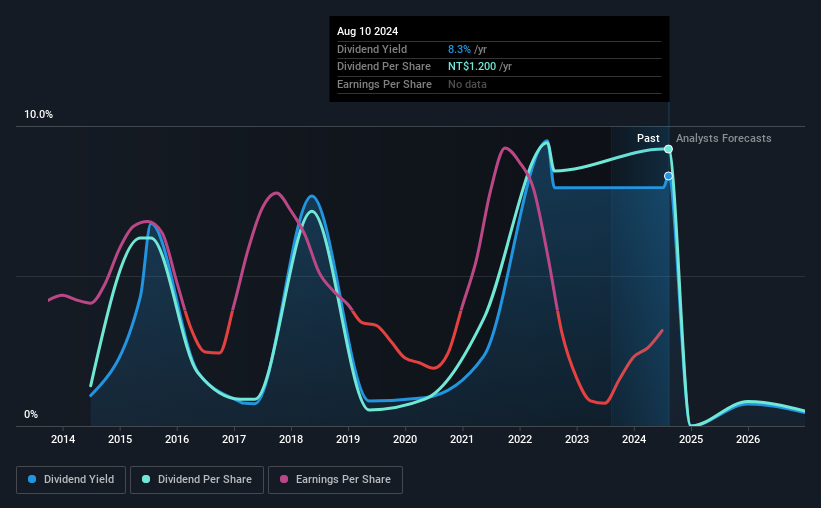Image resolution: width=821 pixels, height=508 pixels.
Task: Click the pink Earnings Per Share legend dot
Action: pos(284,479)
